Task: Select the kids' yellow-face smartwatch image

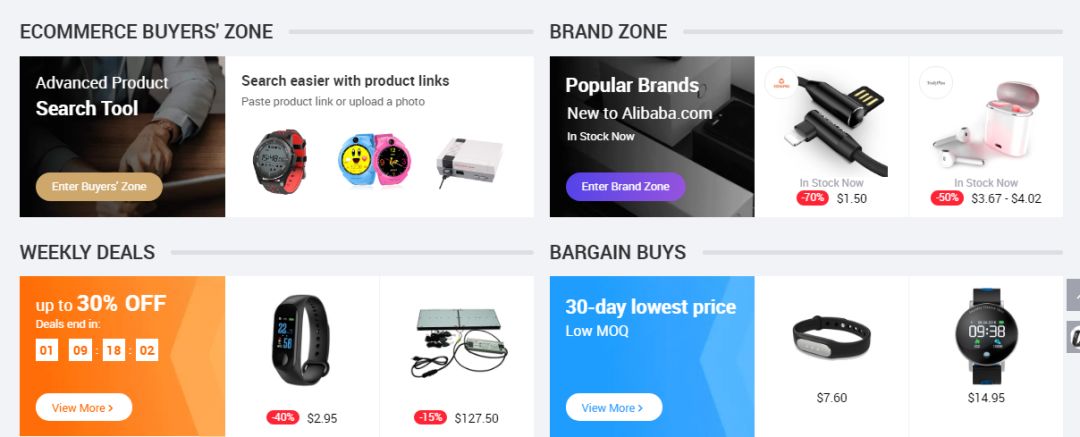Action: [x=373, y=160]
